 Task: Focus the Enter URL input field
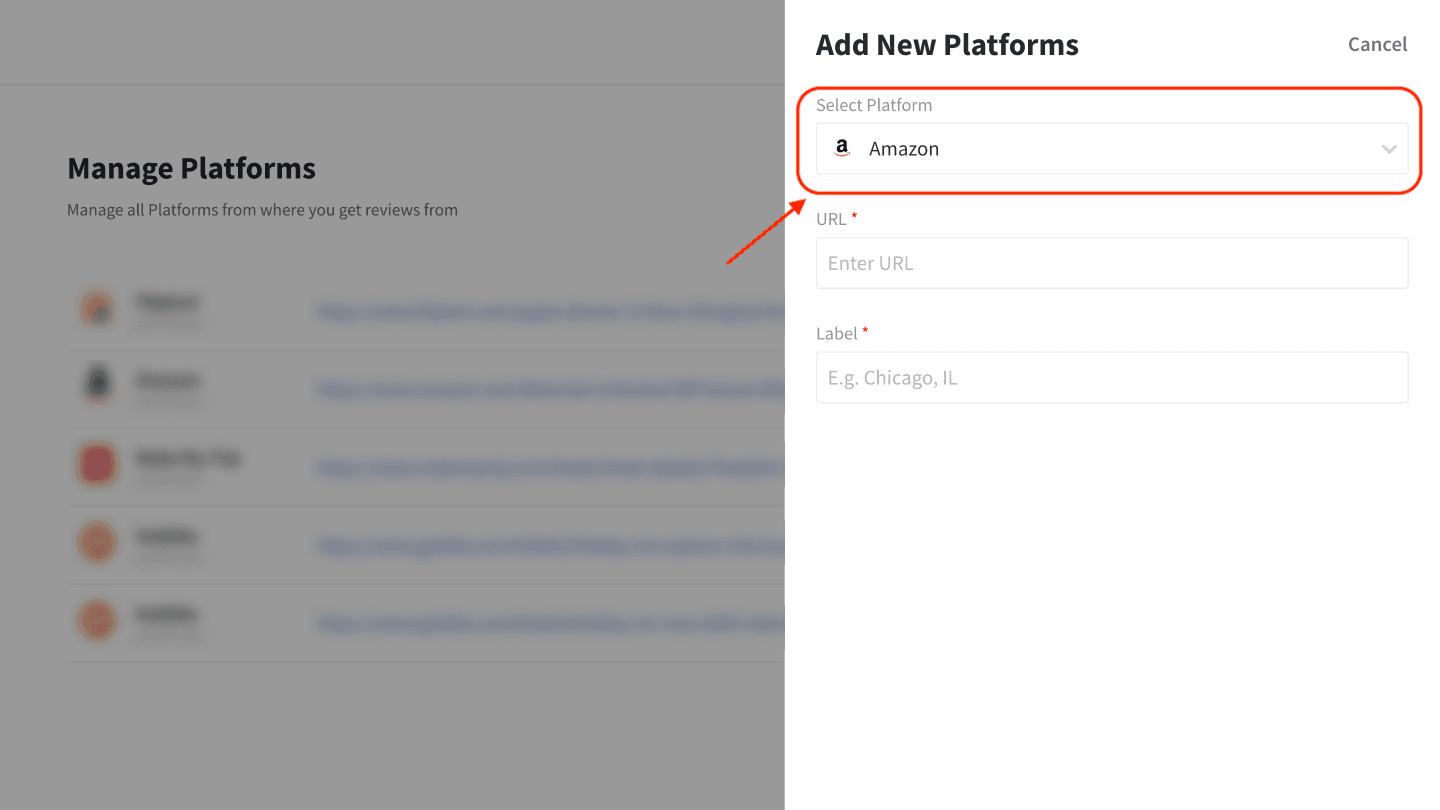pyautogui.click(x=1111, y=263)
